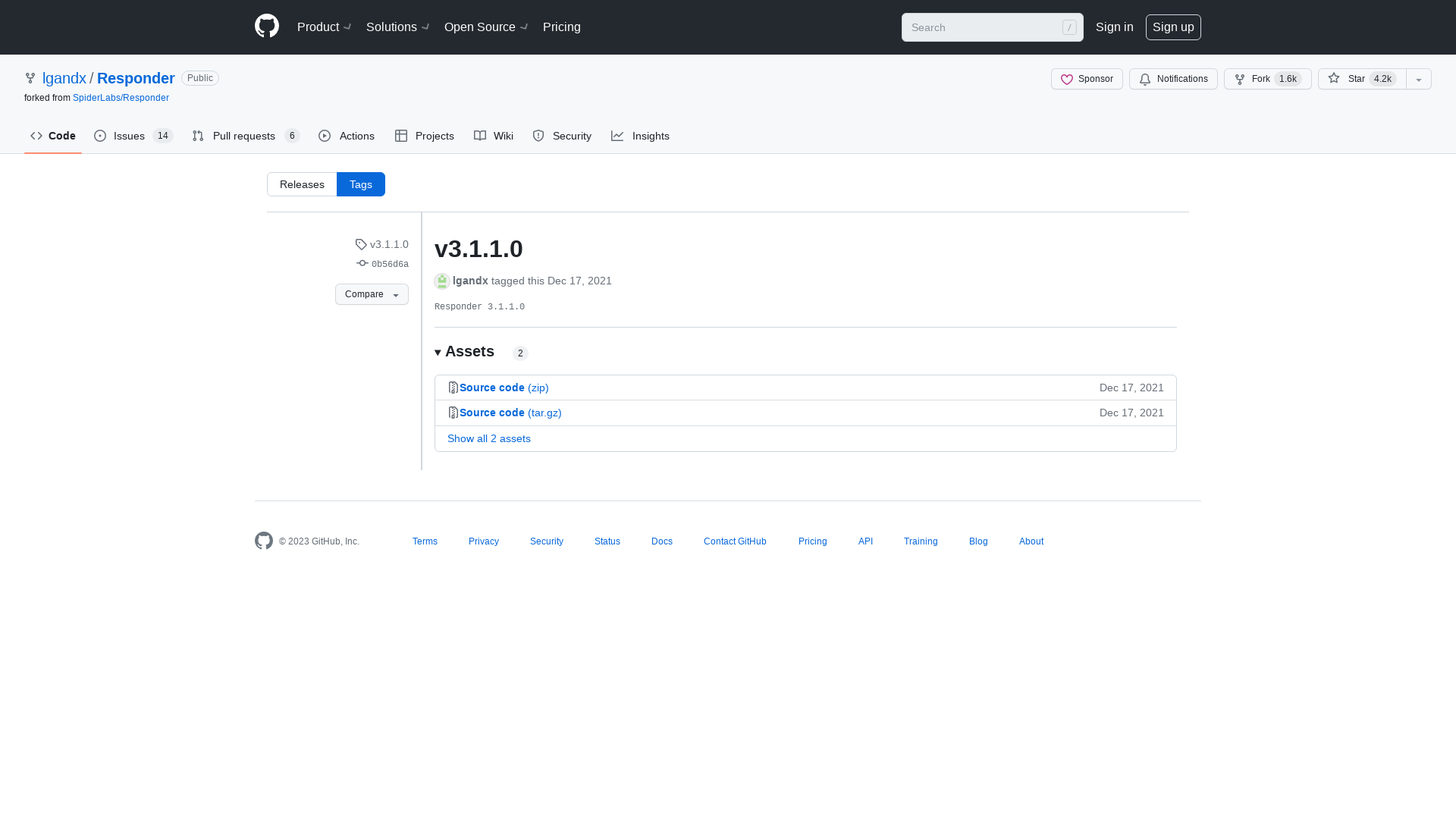This screenshot has height=819, width=1456.
Task: Download Source code (zip)
Action: (504, 388)
